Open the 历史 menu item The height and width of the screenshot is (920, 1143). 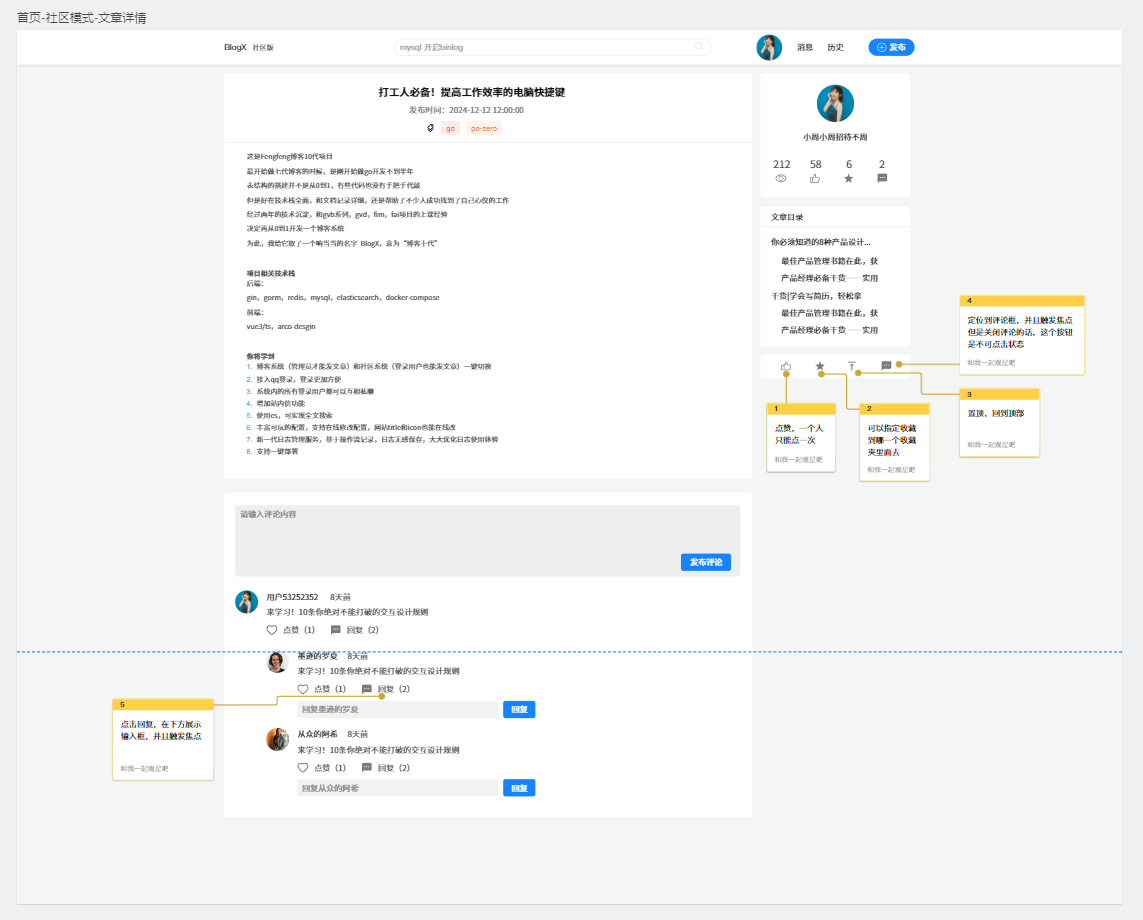click(x=835, y=47)
